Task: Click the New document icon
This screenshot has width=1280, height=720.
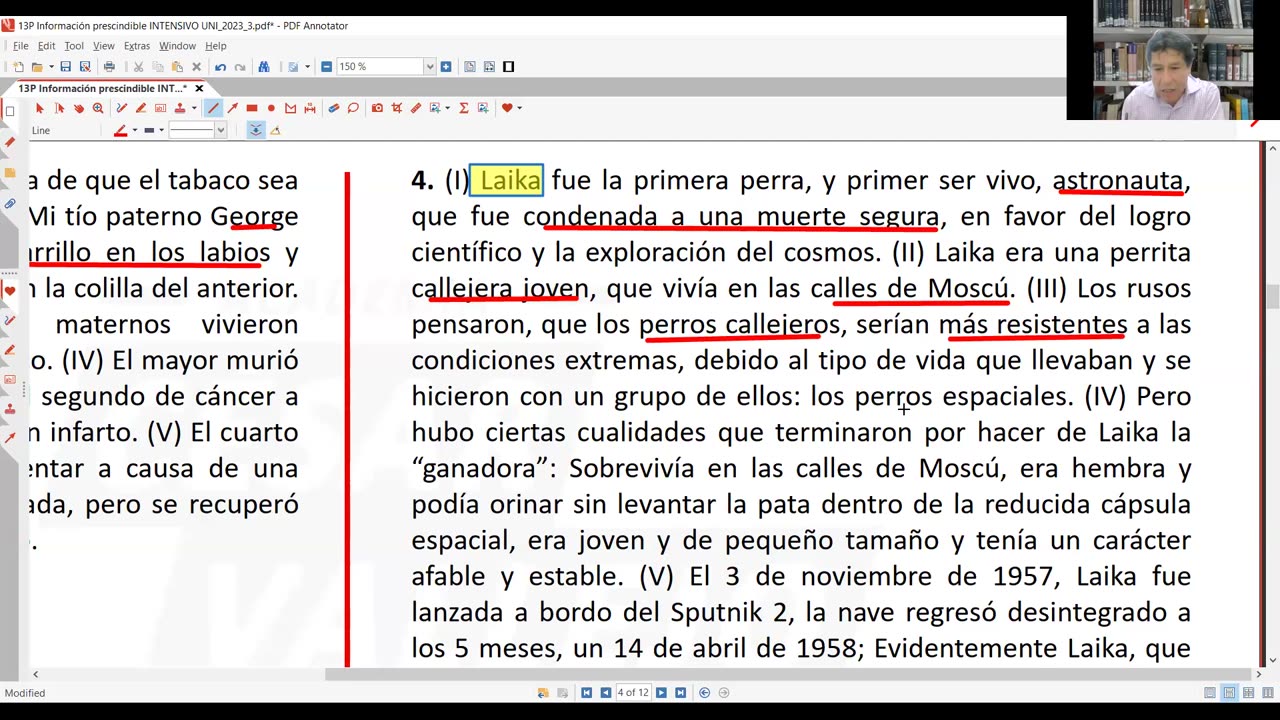Action: (x=18, y=67)
